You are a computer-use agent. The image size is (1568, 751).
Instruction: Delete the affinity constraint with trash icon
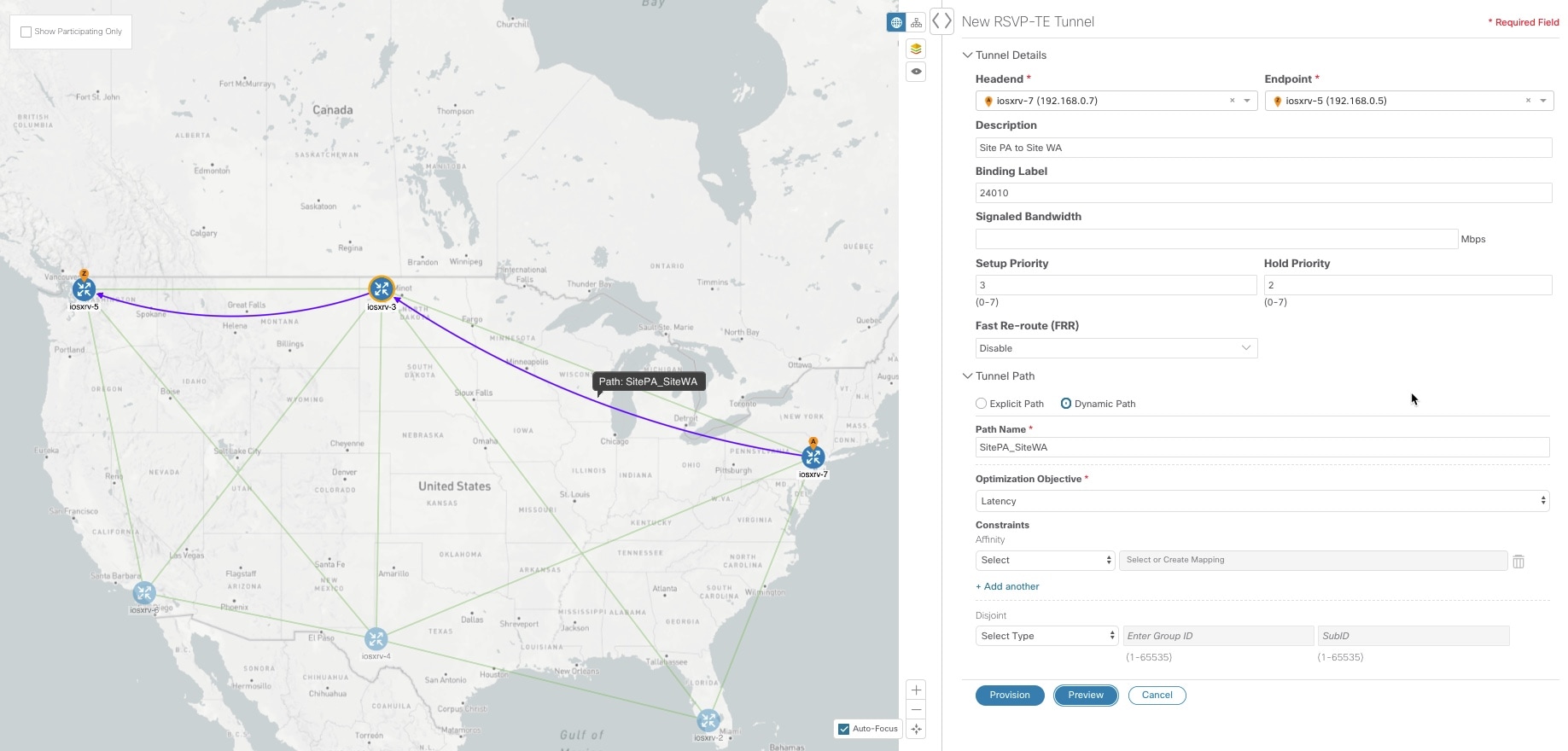[x=1518, y=561]
